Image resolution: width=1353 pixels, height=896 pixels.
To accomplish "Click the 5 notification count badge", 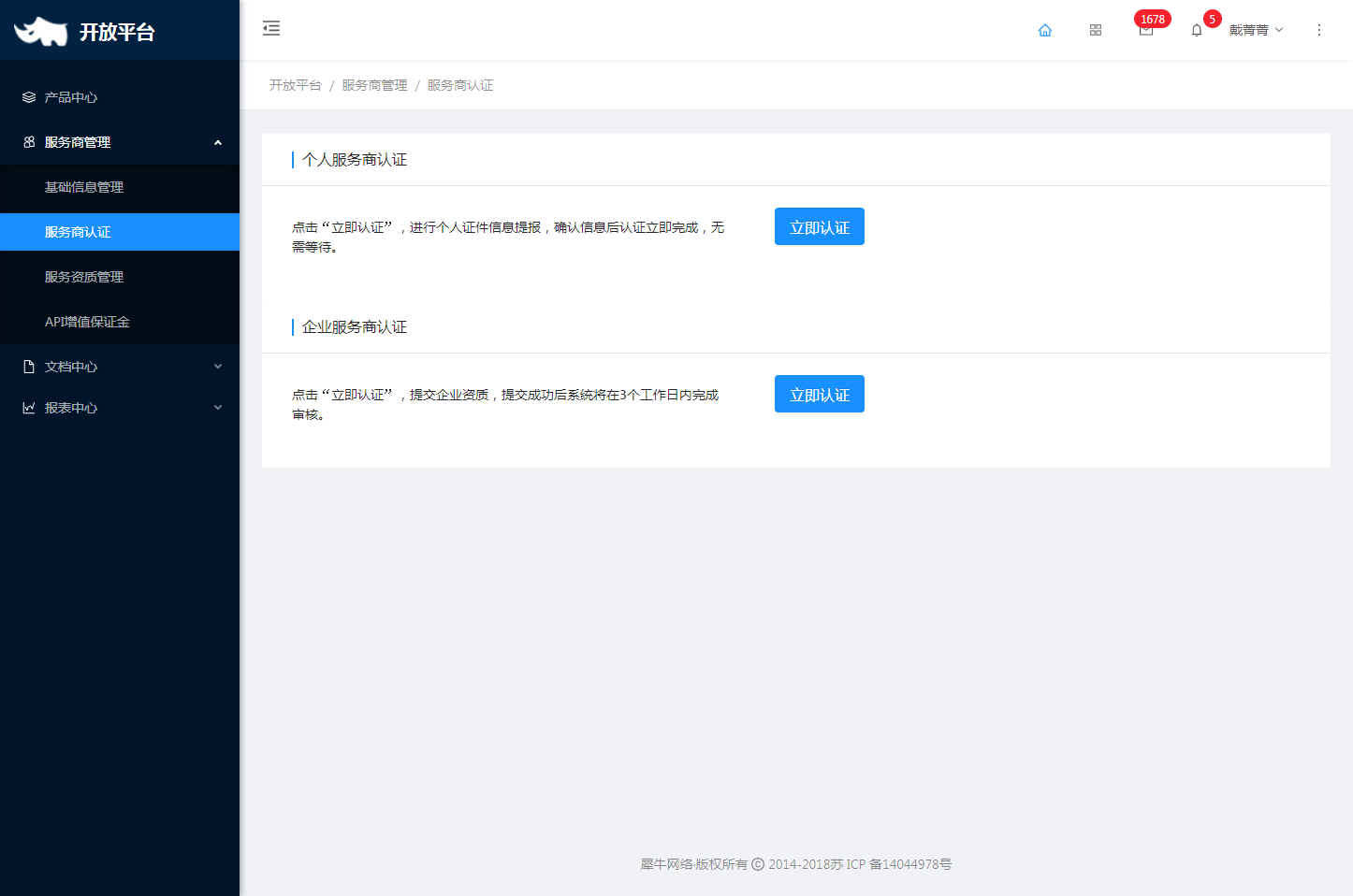I will pos(1213,19).
